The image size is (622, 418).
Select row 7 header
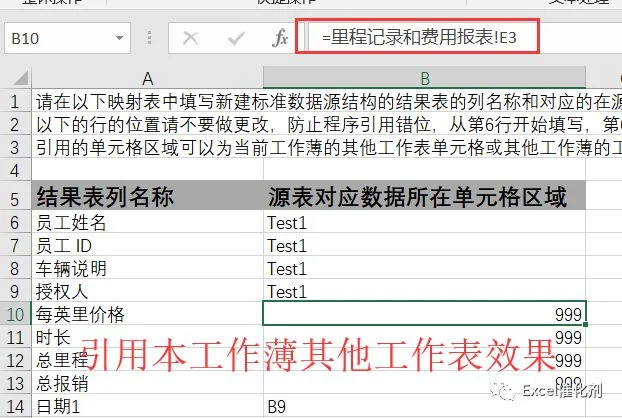tap(15, 245)
